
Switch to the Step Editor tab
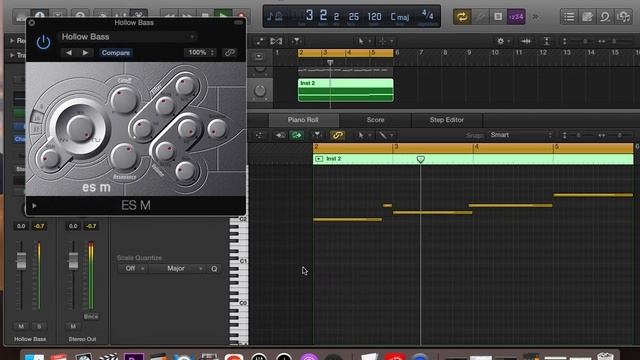pos(447,120)
